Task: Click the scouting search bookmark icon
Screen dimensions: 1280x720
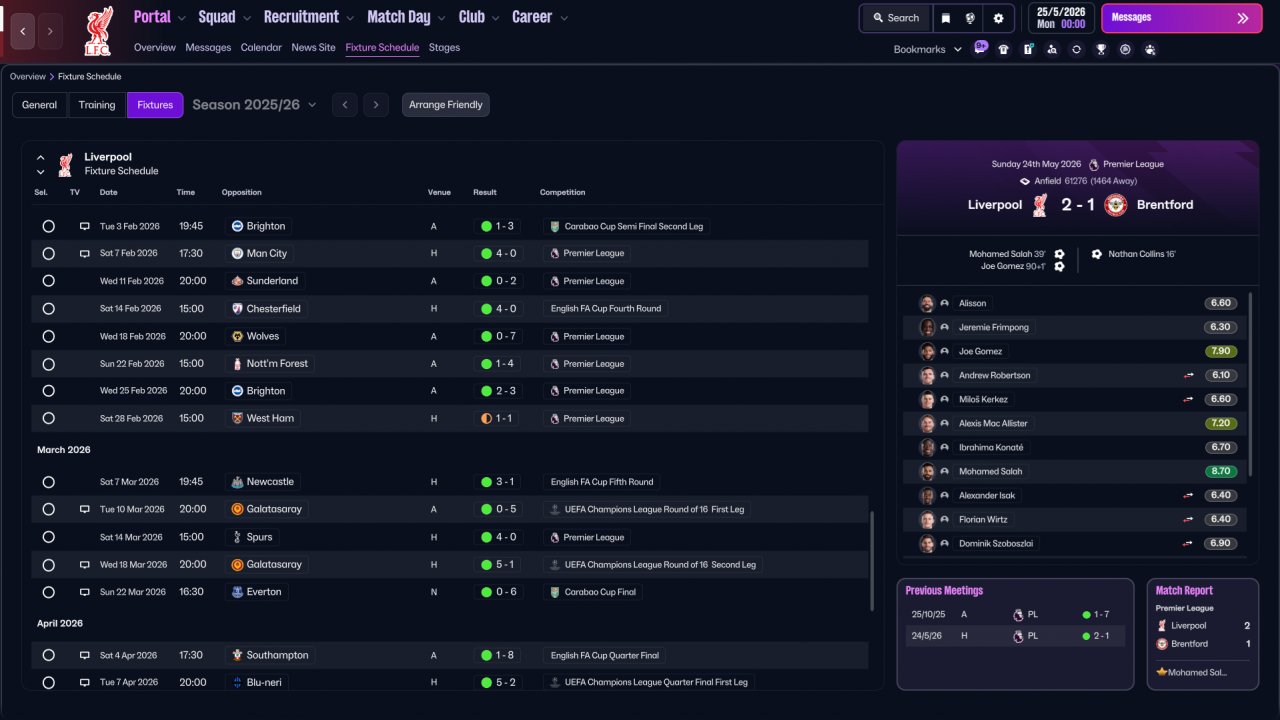Action: (x=1052, y=49)
